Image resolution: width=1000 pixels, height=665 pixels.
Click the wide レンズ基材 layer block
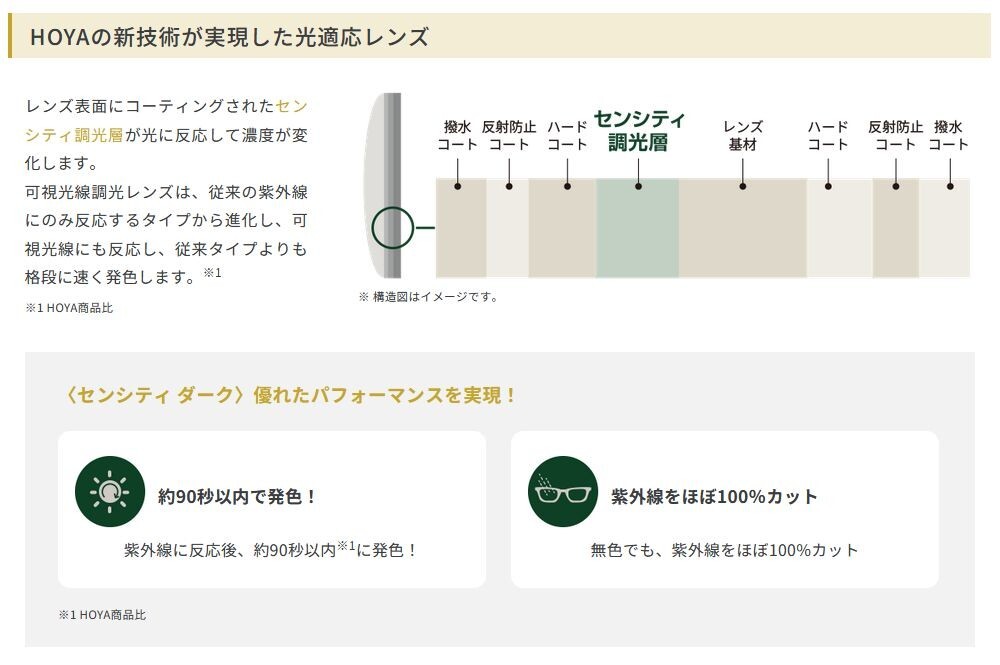[x=742, y=228]
